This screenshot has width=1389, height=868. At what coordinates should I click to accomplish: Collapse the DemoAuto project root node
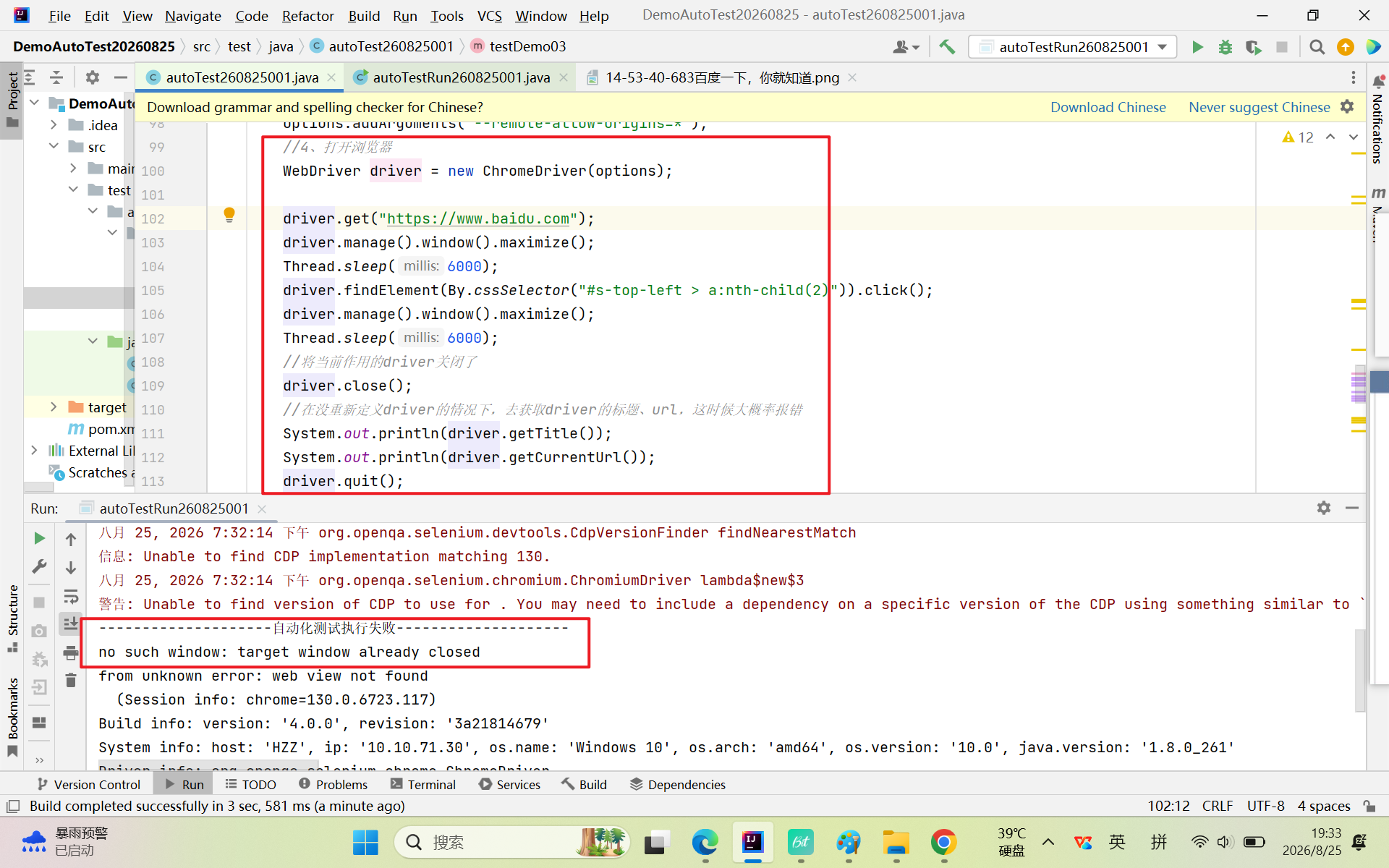pos(35,103)
